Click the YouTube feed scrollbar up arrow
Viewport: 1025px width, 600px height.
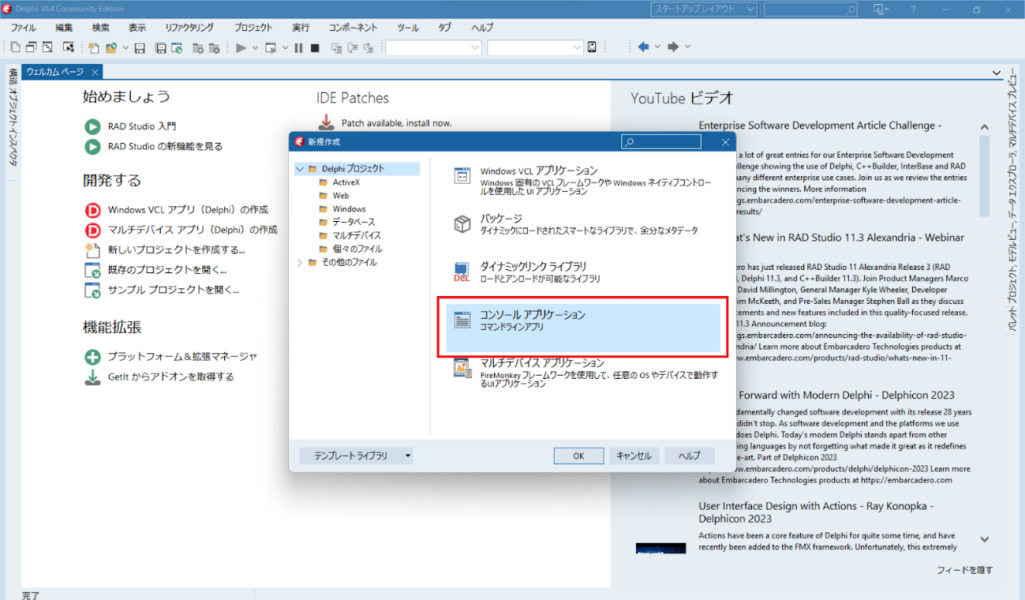(984, 127)
